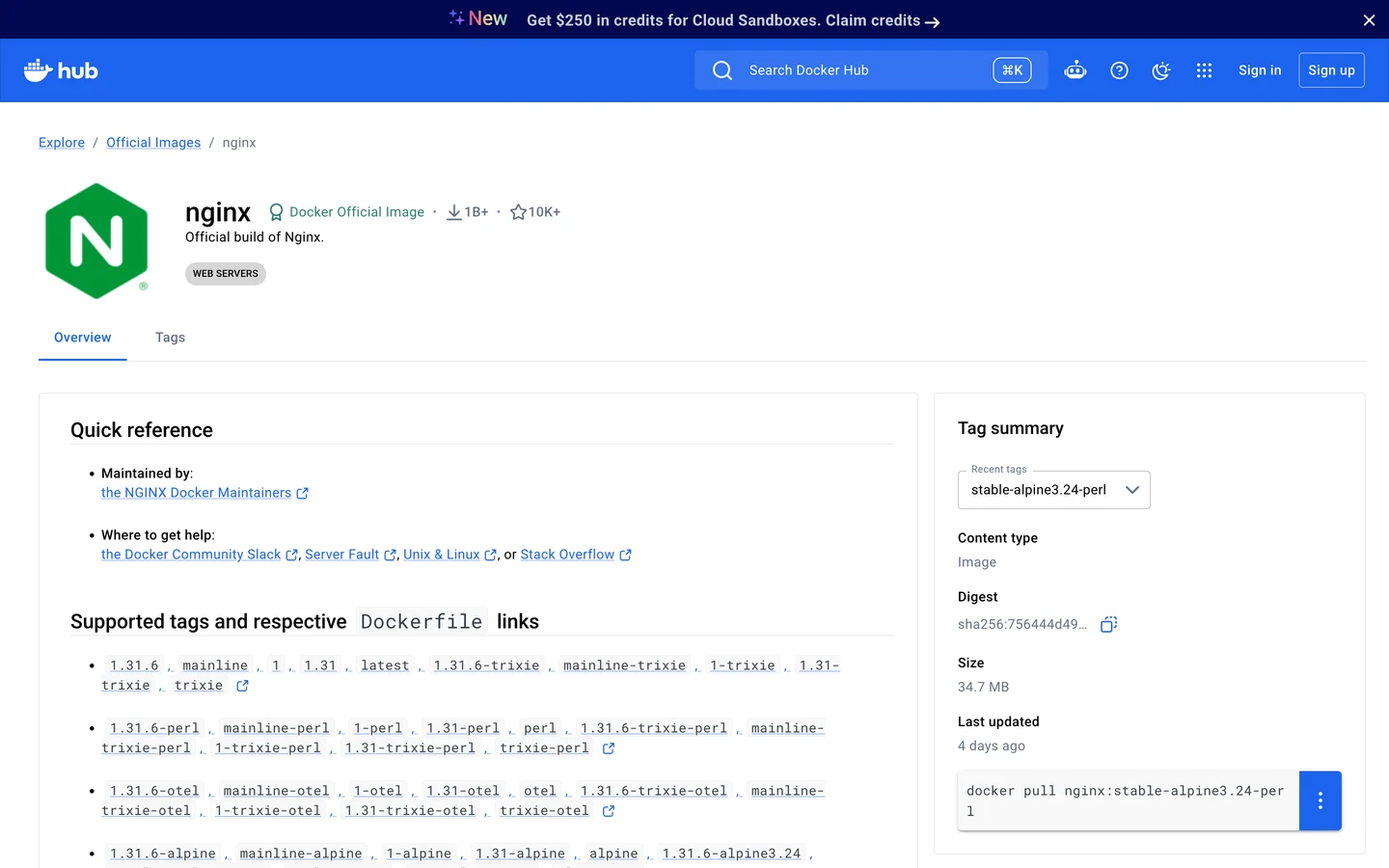
Task: Click the digest value sha256:756444d49…
Action: coord(1022,624)
